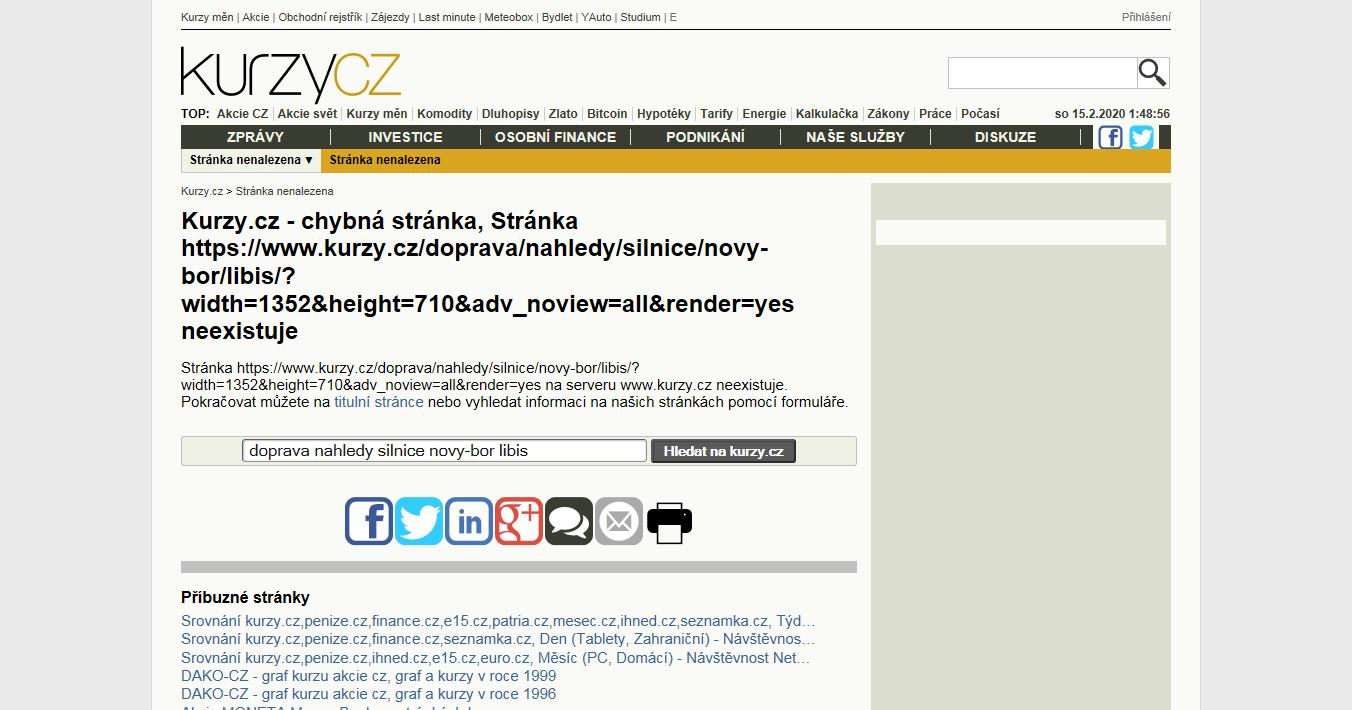Open Facebook icon in navigation bar
Image resolution: width=1352 pixels, height=710 pixels.
point(1110,137)
